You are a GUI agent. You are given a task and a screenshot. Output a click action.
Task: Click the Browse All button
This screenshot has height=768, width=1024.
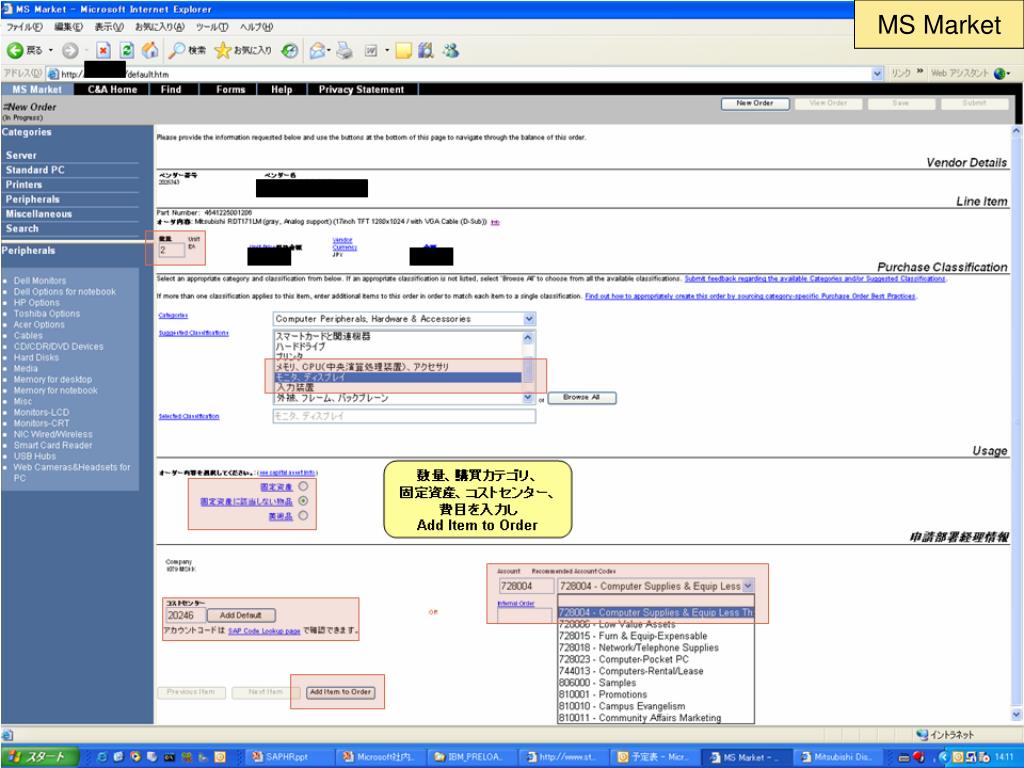pyautogui.click(x=581, y=397)
